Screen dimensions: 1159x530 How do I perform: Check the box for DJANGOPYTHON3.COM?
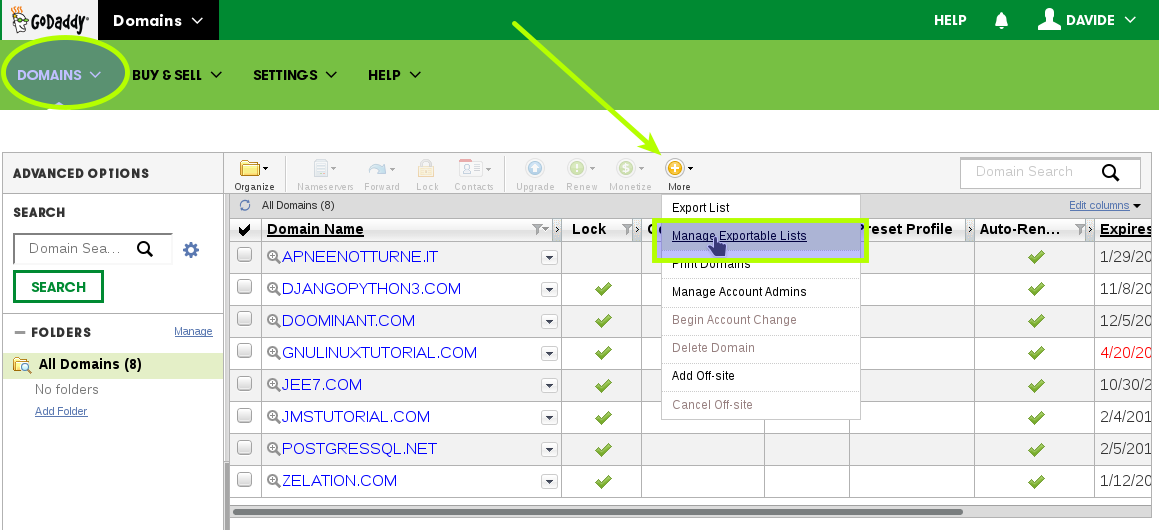tap(245, 287)
